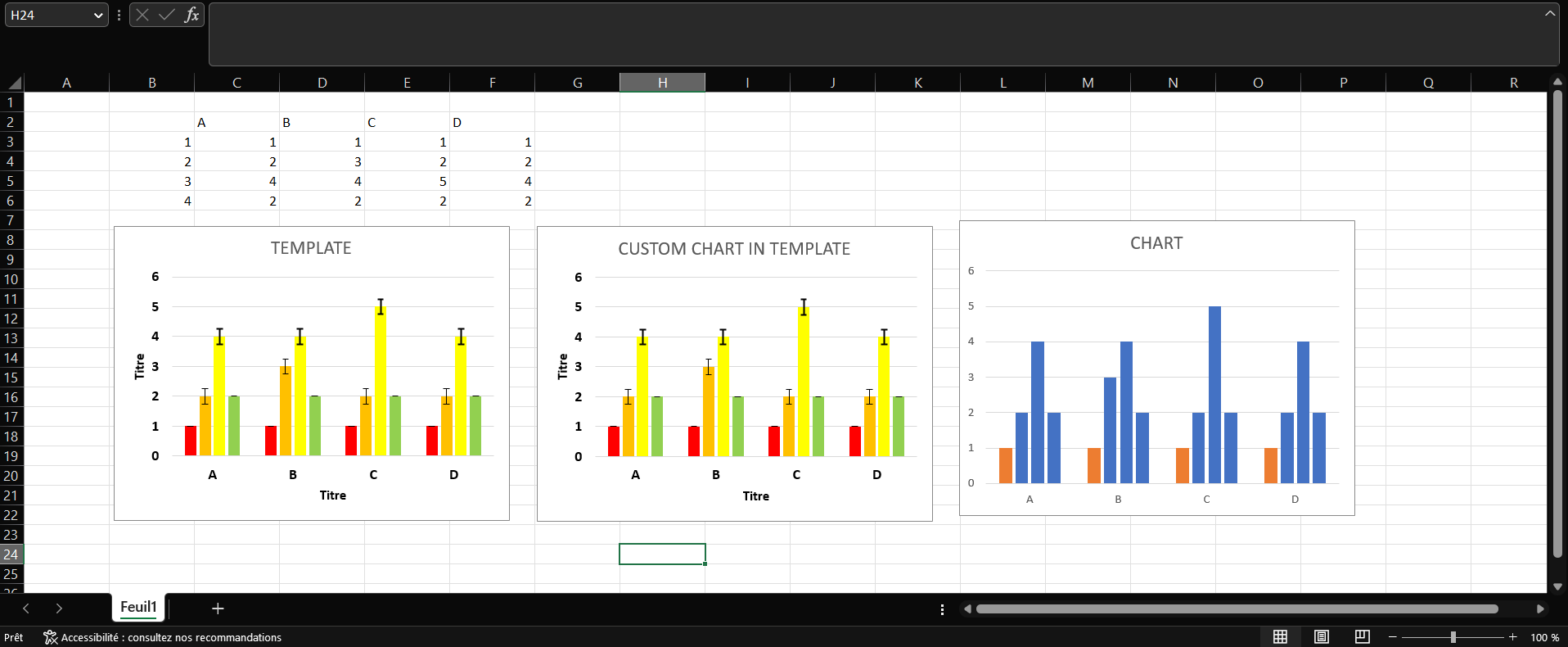Image resolution: width=1568 pixels, height=647 pixels.
Task: Click cell C2 containing letter A
Action: click(237, 122)
